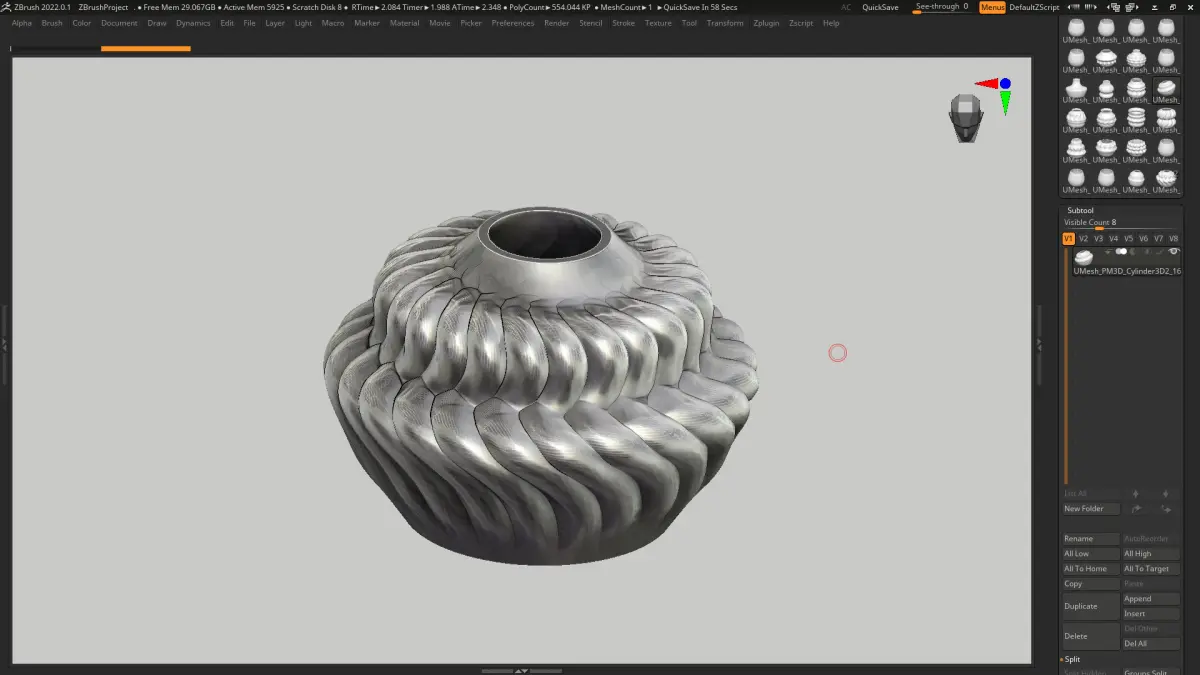The height and width of the screenshot is (675, 1200).
Task: Click the Move Up curved arrow beside New Folder
Action: [1135, 509]
